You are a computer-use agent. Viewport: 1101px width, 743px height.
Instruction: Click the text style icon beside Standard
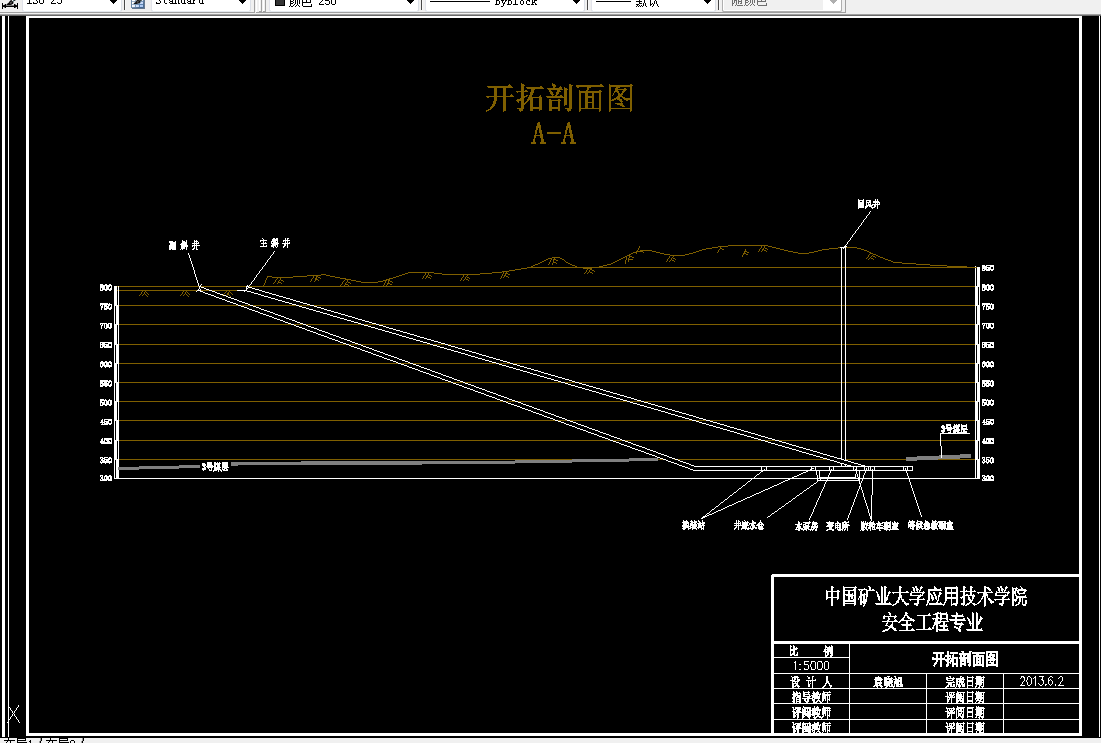click(x=138, y=4)
